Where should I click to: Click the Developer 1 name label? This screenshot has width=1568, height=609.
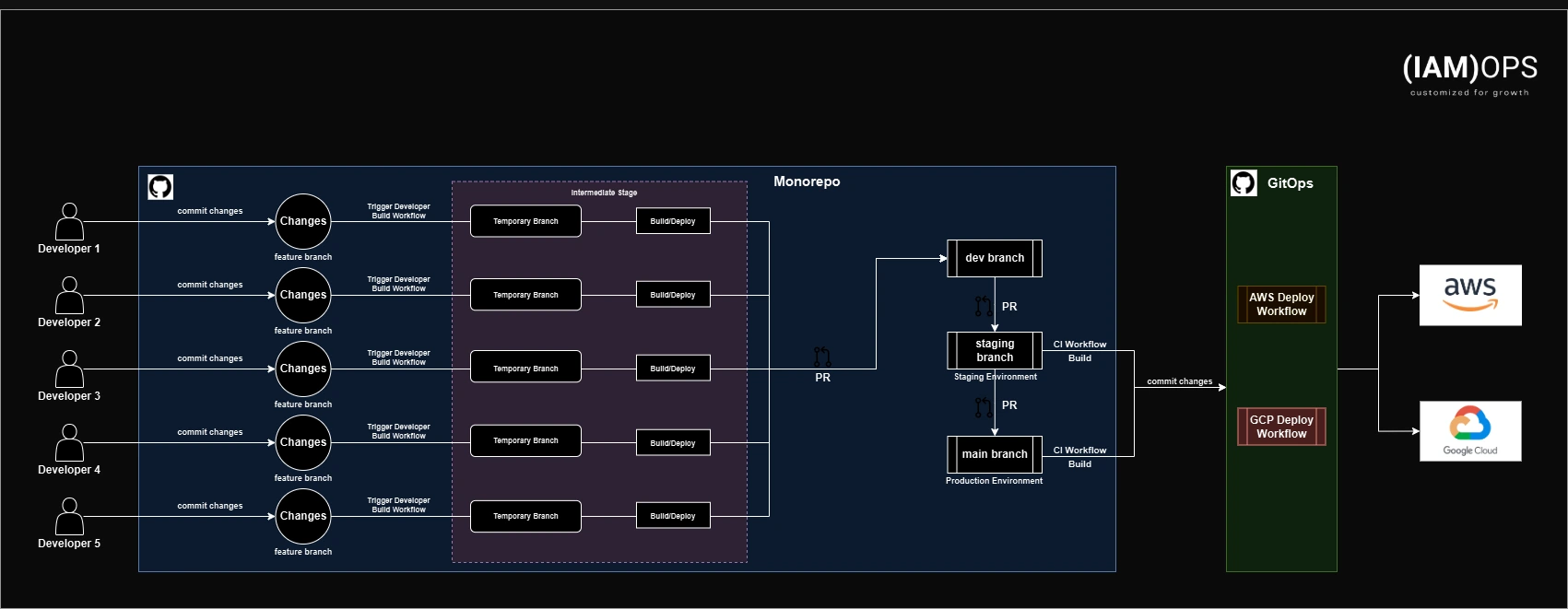(69, 249)
